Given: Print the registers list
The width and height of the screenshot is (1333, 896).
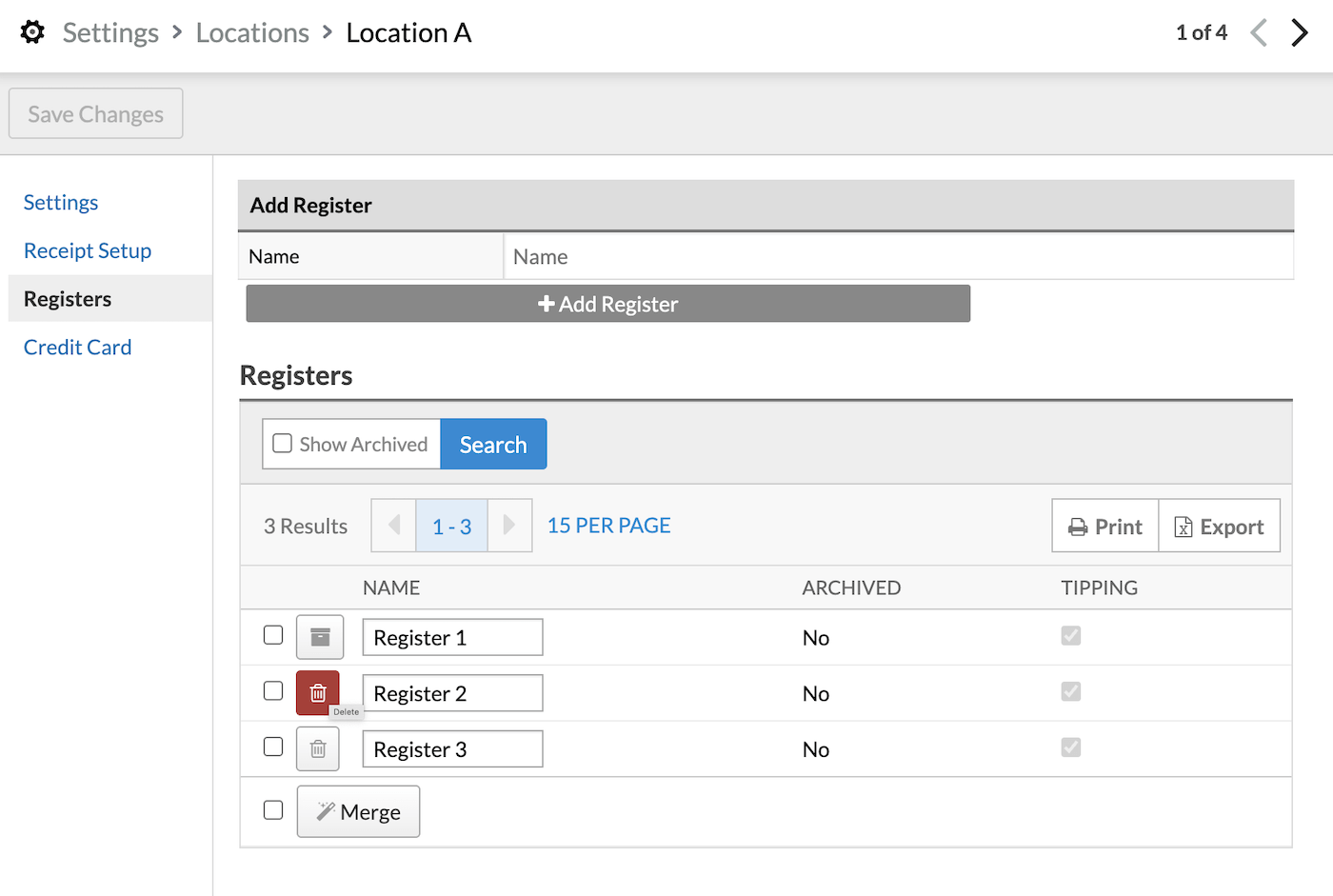Looking at the screenshot, I should (x=1104, y=527).
